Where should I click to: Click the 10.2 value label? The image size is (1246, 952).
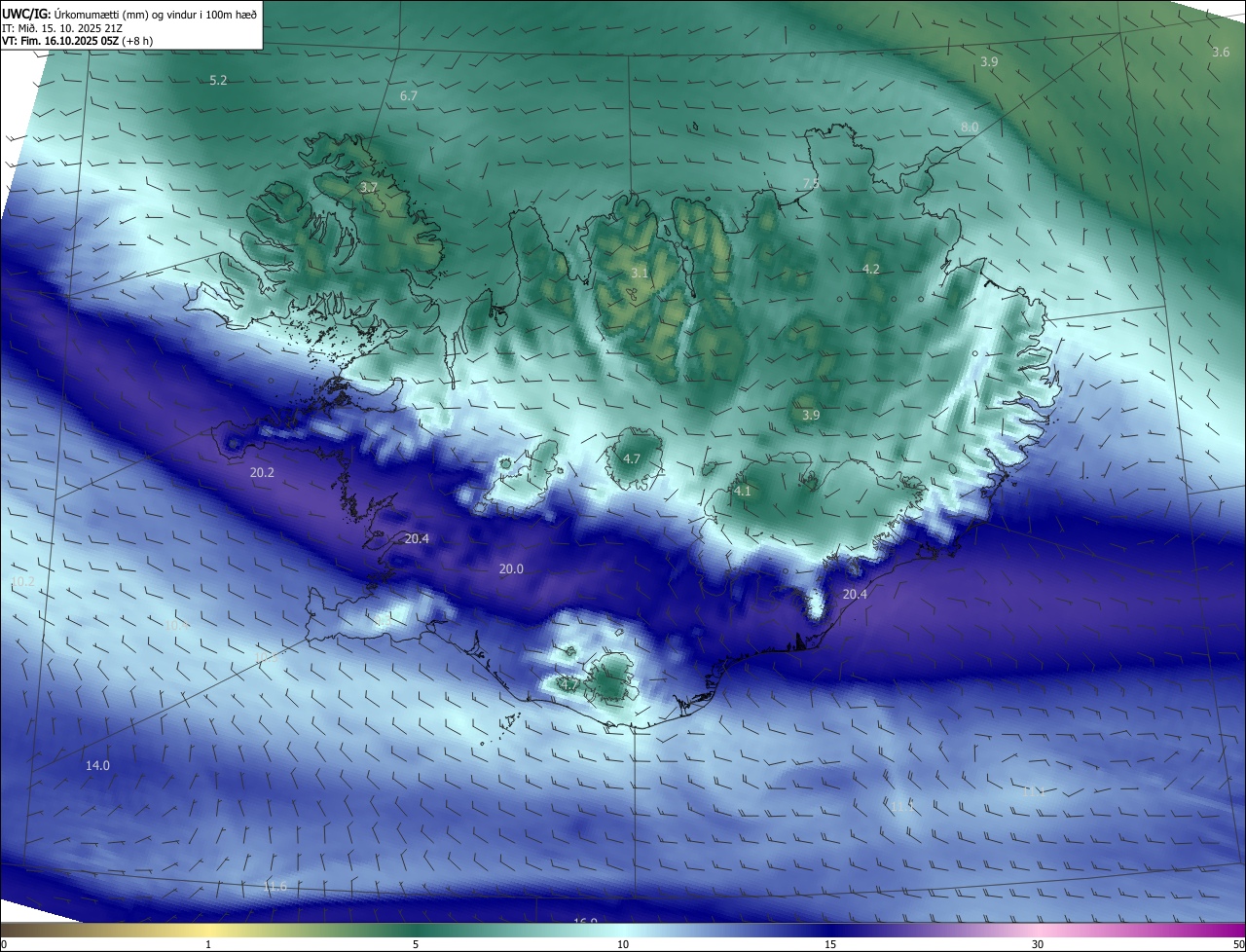[x=22, y=581]
